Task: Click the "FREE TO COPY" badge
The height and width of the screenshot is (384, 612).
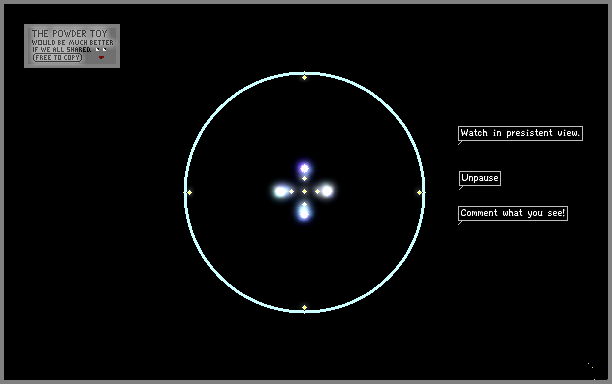Action: coord(57,57)
